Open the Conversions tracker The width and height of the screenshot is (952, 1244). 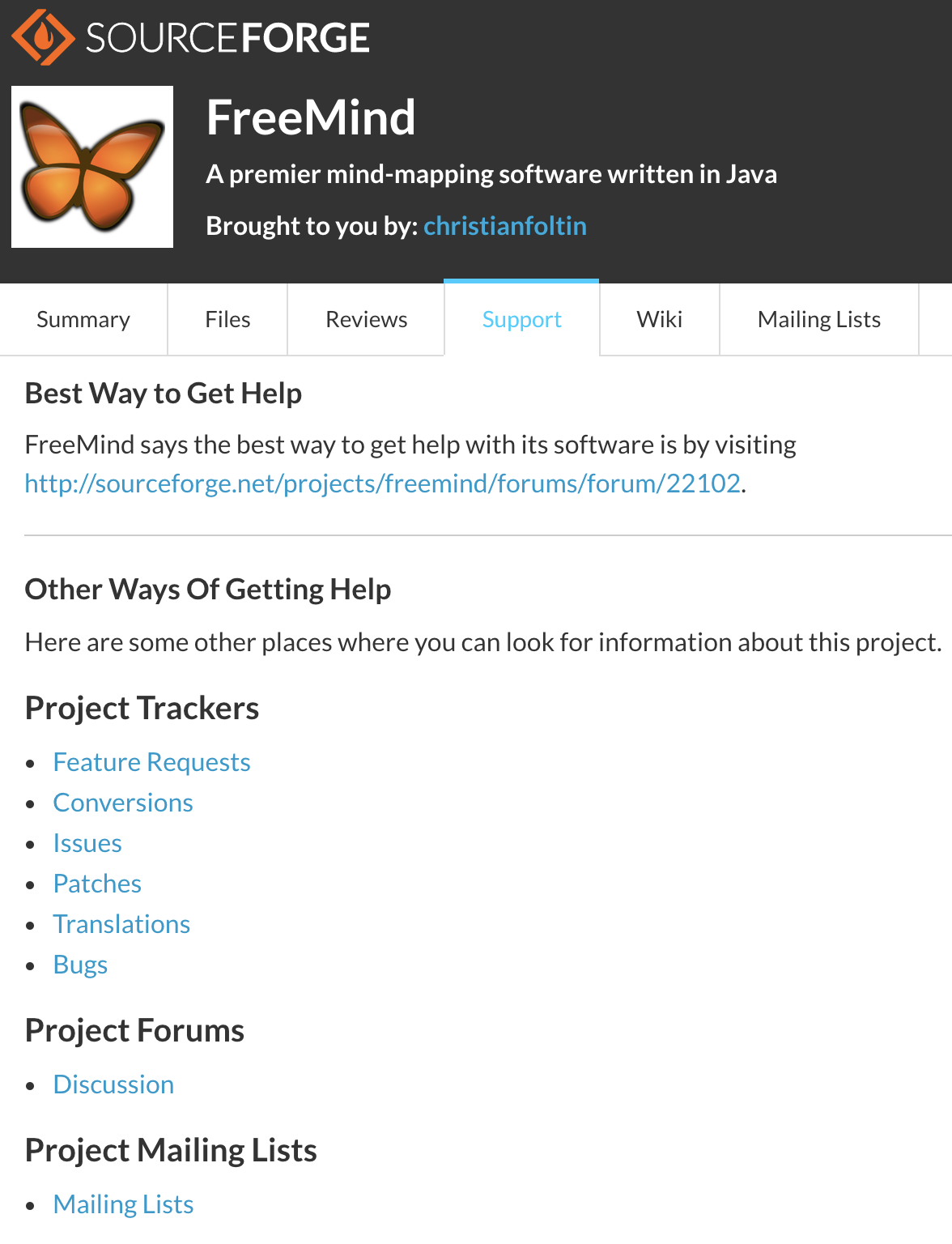(123, 803)
